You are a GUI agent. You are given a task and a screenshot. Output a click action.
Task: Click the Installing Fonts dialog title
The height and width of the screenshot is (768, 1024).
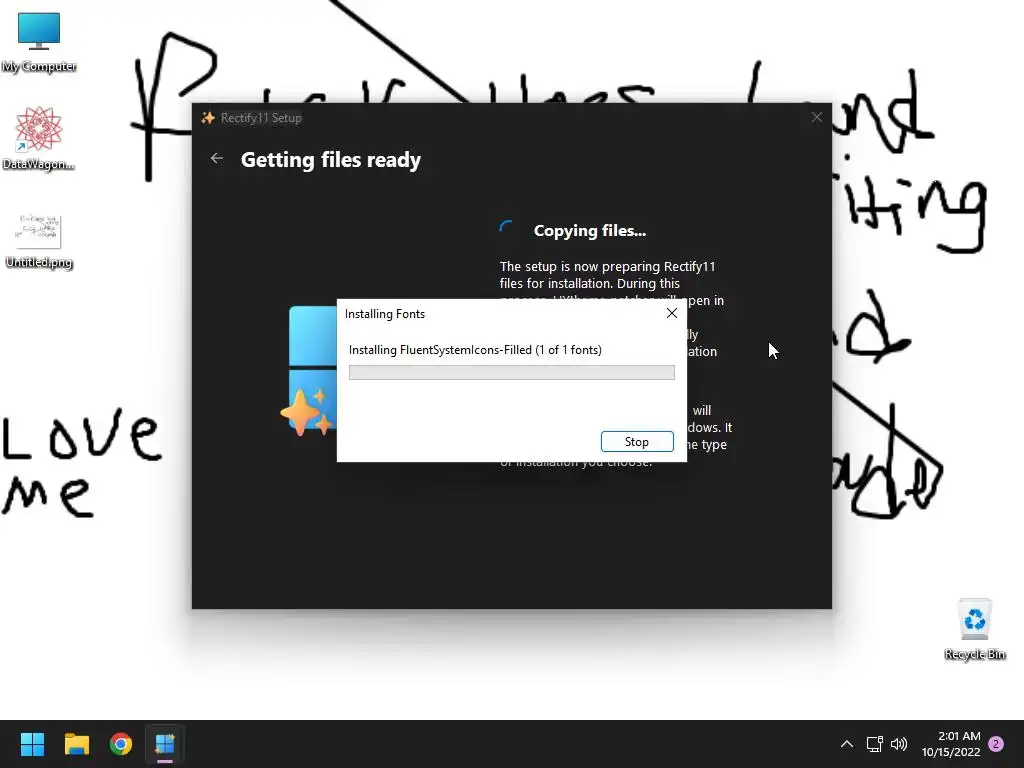pos(385,314)
